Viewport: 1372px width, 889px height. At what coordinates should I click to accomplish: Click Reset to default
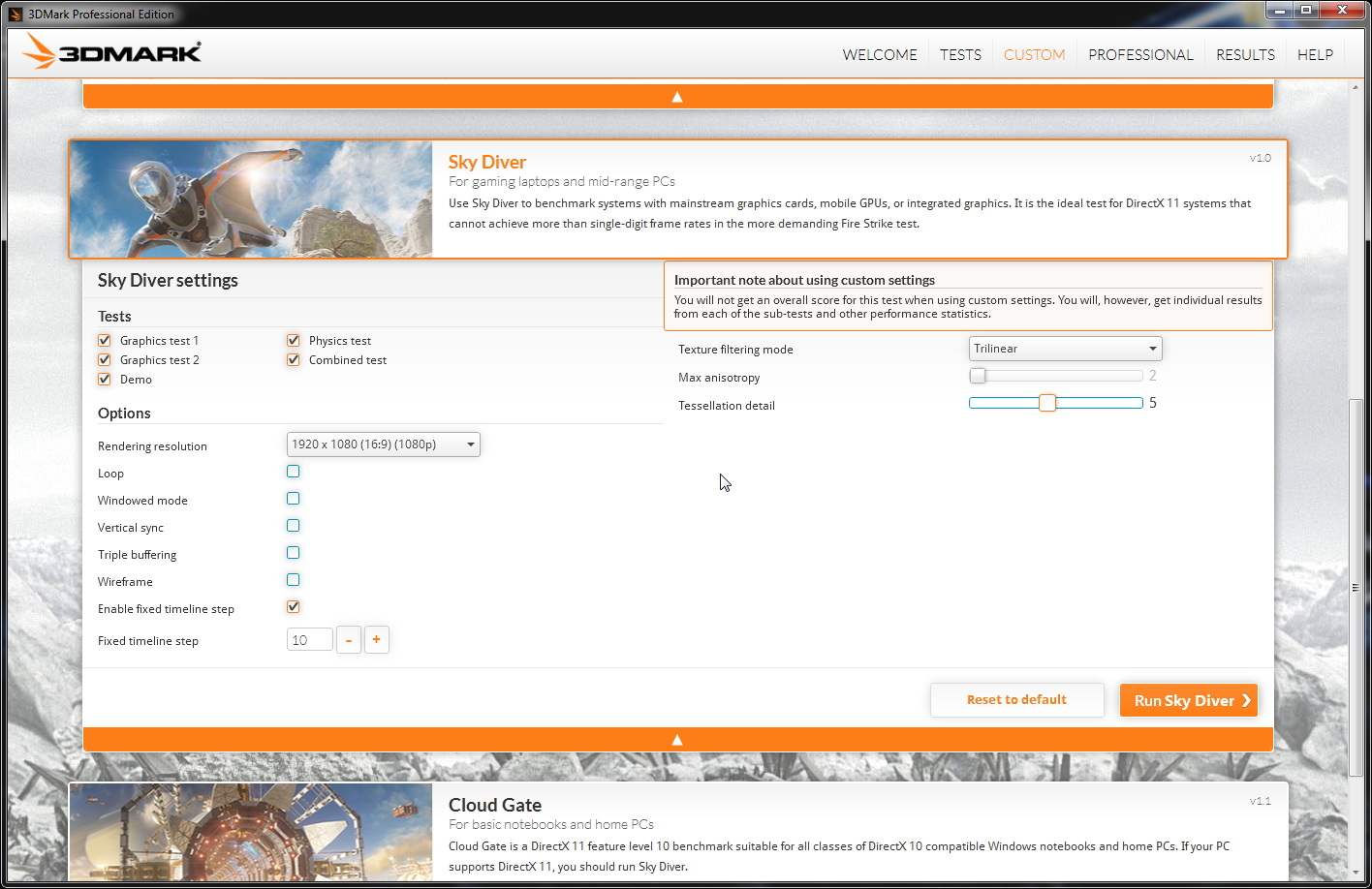[x=1016, y=700]
